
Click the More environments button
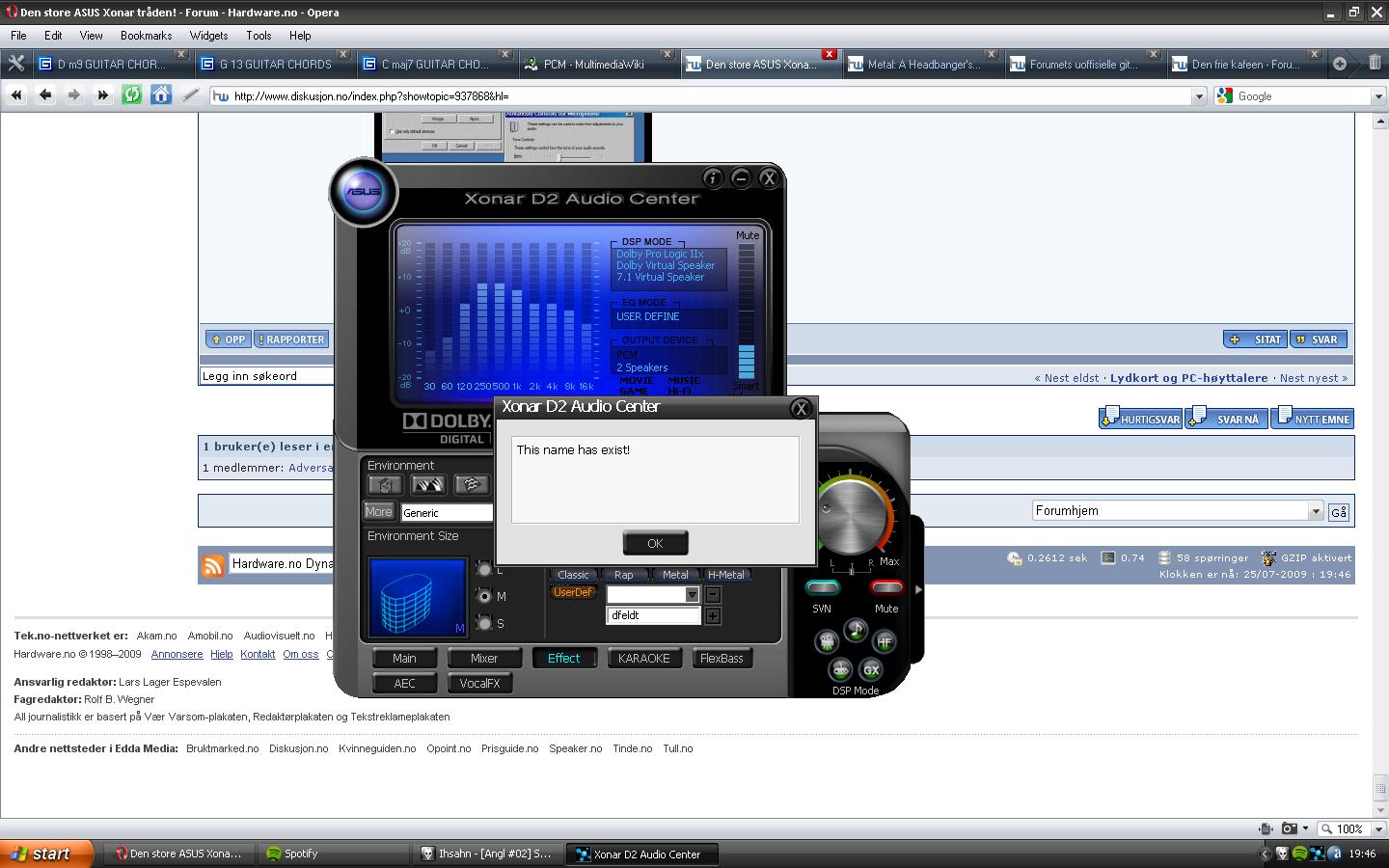pos(378,512)
